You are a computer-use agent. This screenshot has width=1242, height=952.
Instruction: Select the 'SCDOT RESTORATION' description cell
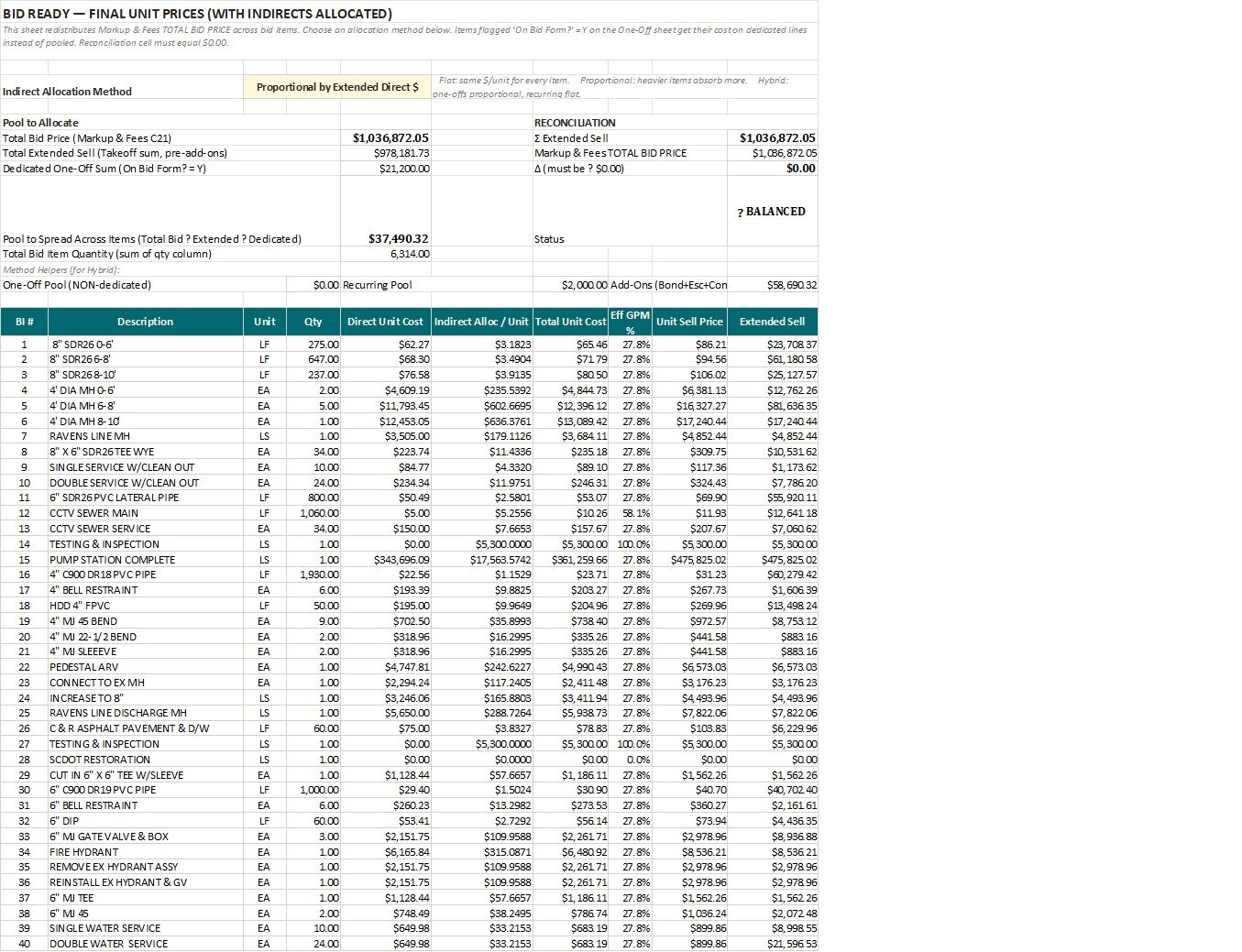pos(146,760)
